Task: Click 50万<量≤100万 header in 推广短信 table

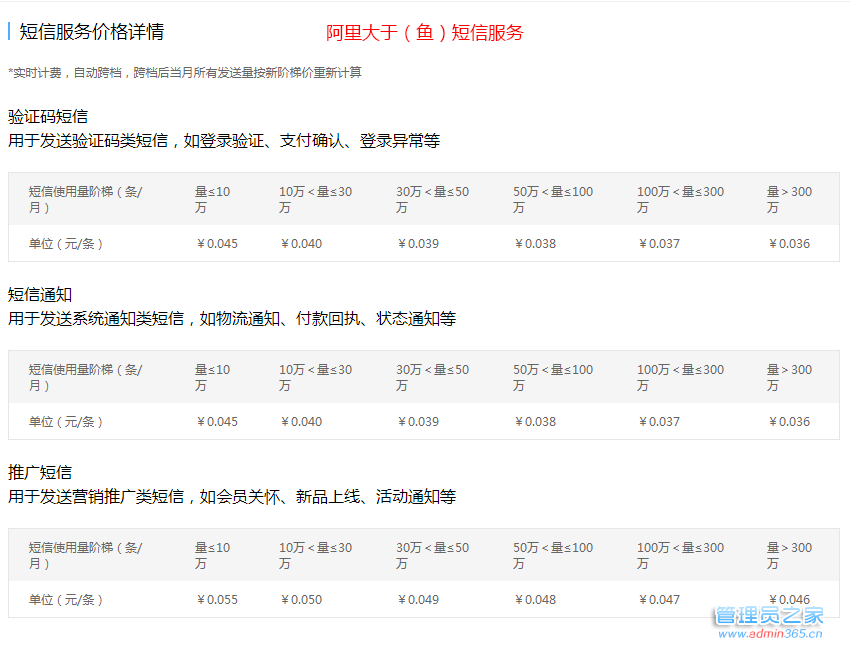Action: click(553, 556)
